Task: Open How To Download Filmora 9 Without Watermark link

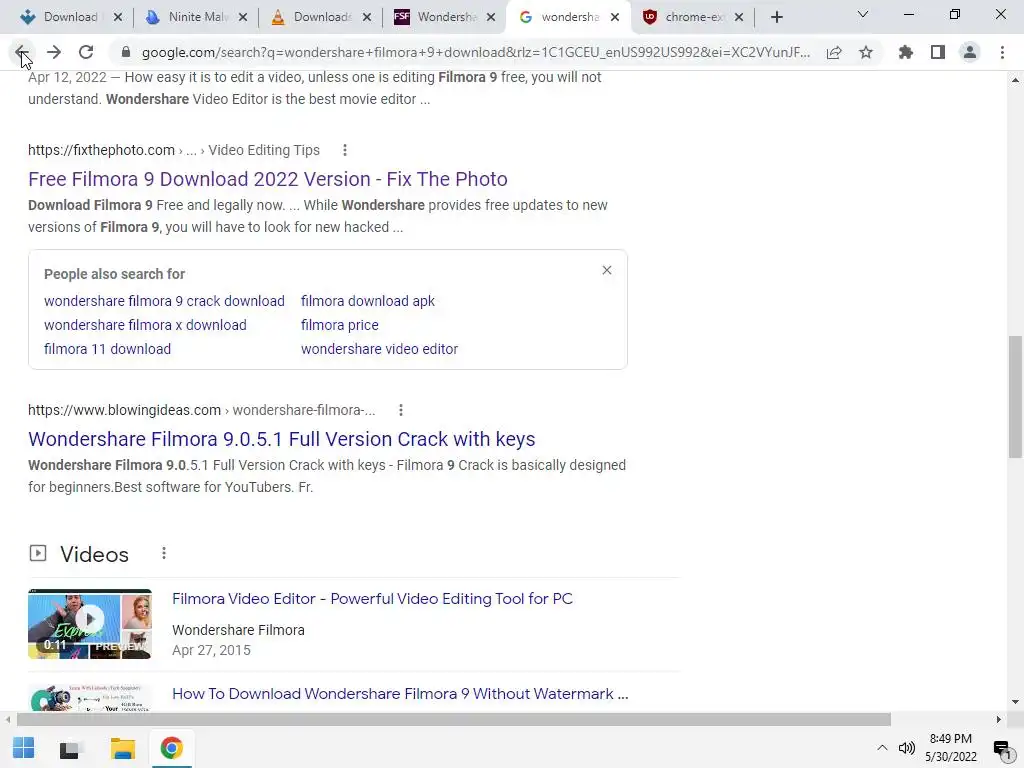Action: 400,694
